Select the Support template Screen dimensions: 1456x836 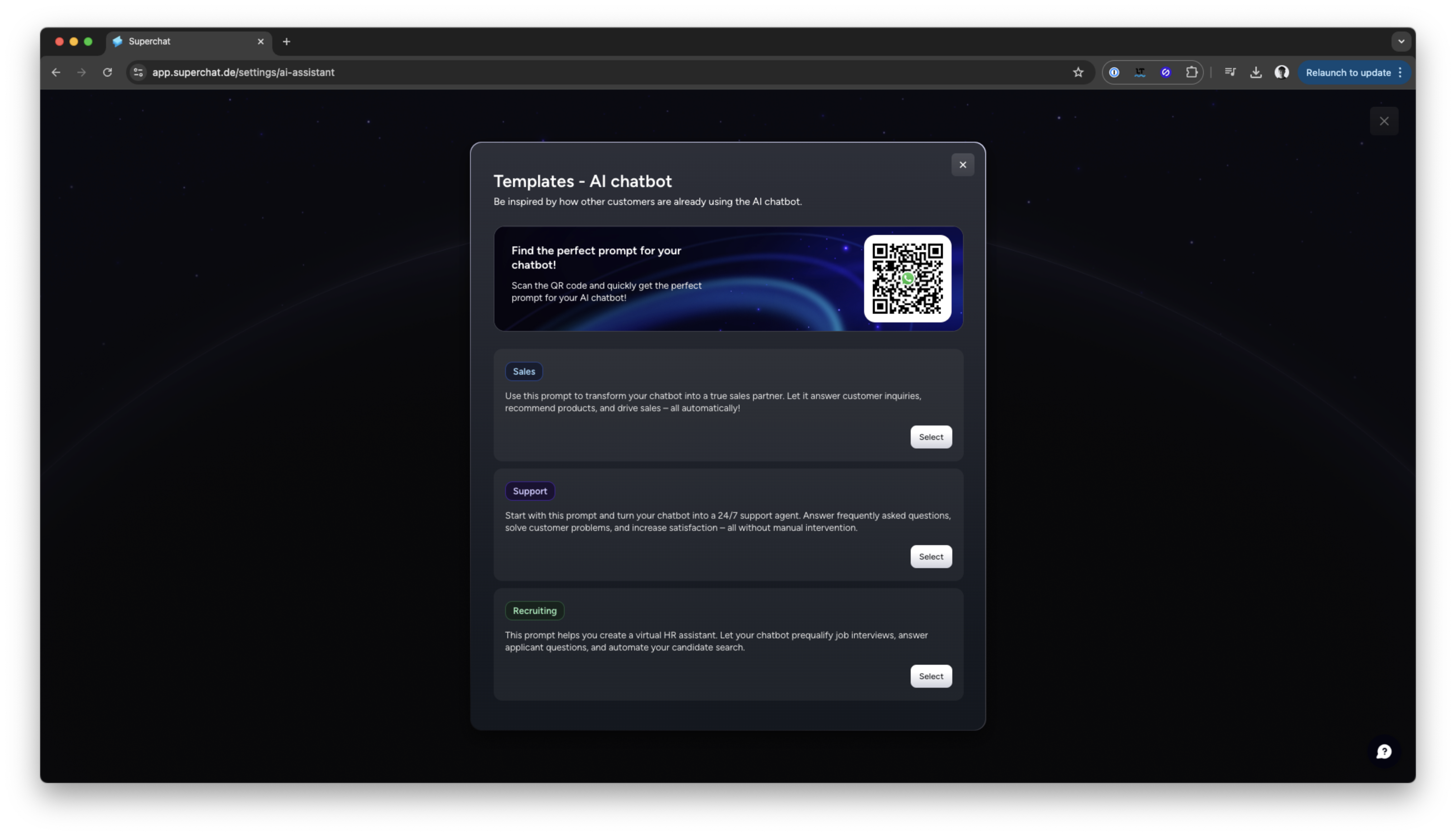(x=930, y=556)
